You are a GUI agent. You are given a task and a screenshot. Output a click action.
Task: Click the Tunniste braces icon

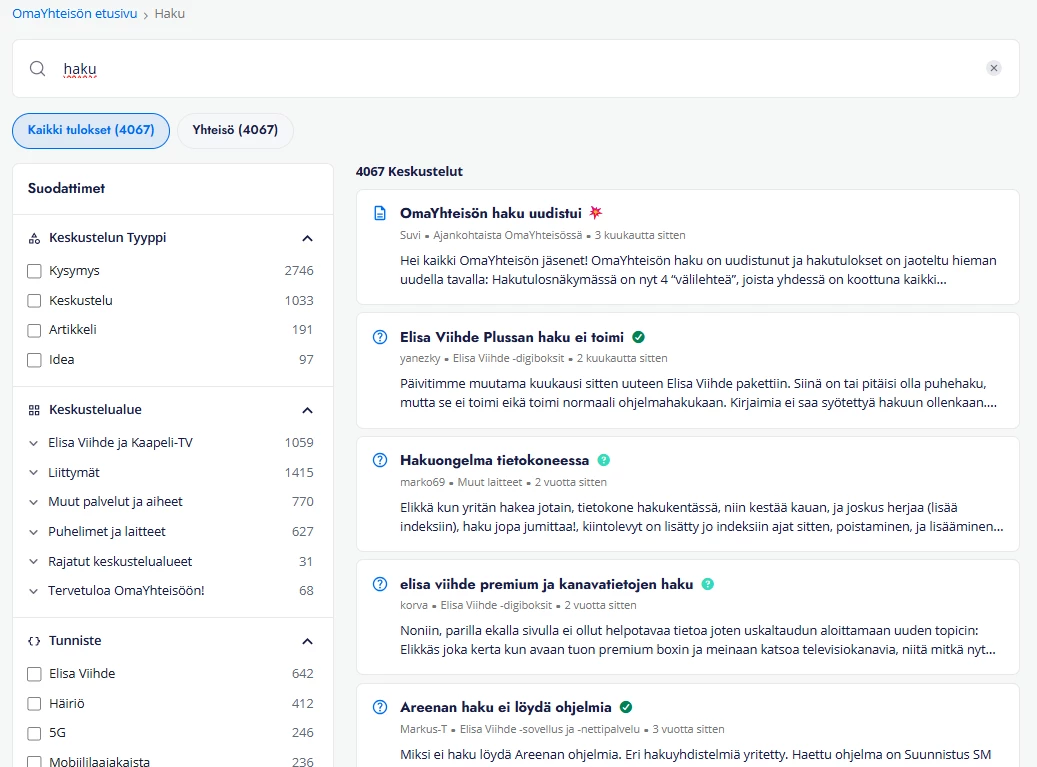34,641
